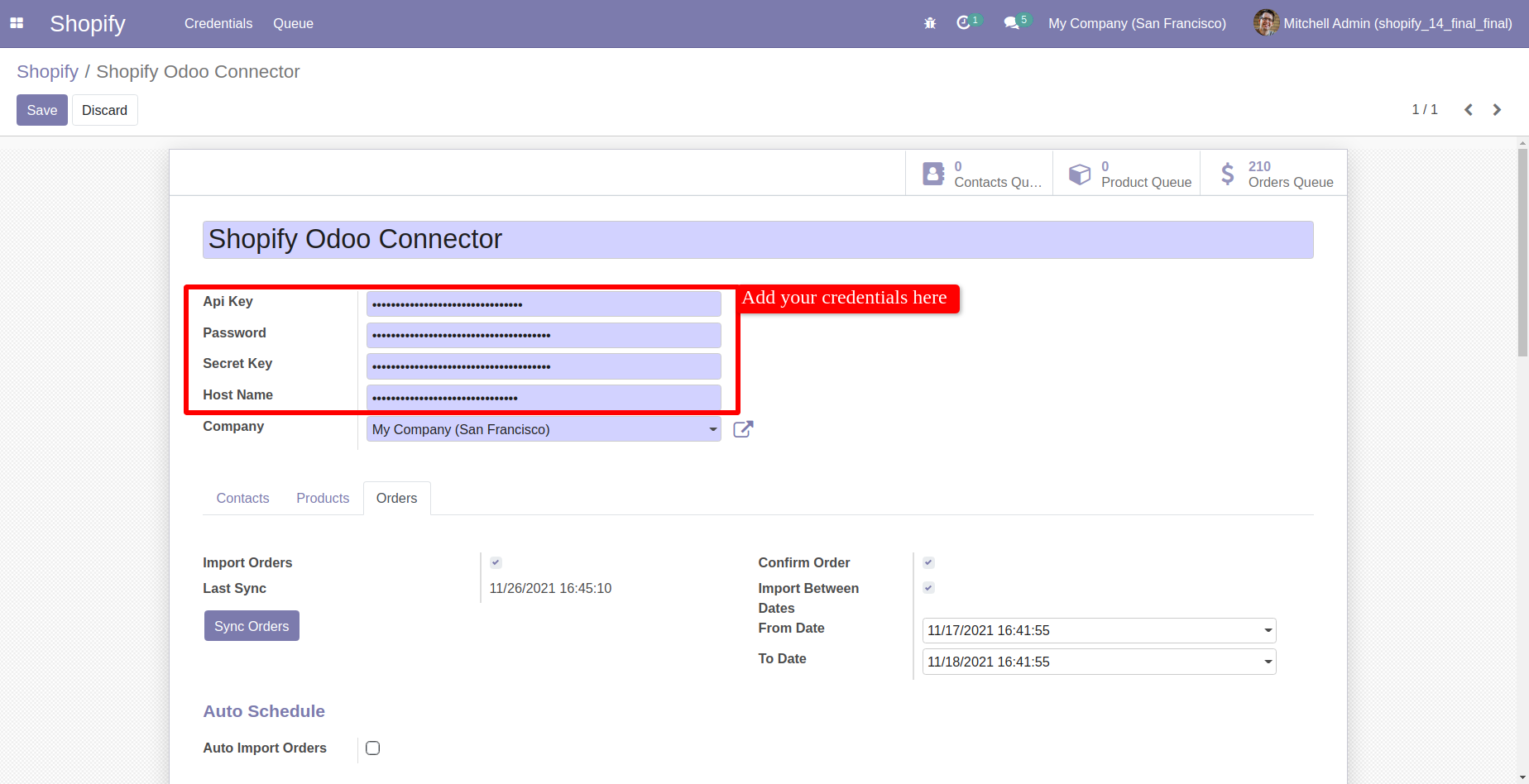Click the Contacts Queue address book icon

click(933, 174)
